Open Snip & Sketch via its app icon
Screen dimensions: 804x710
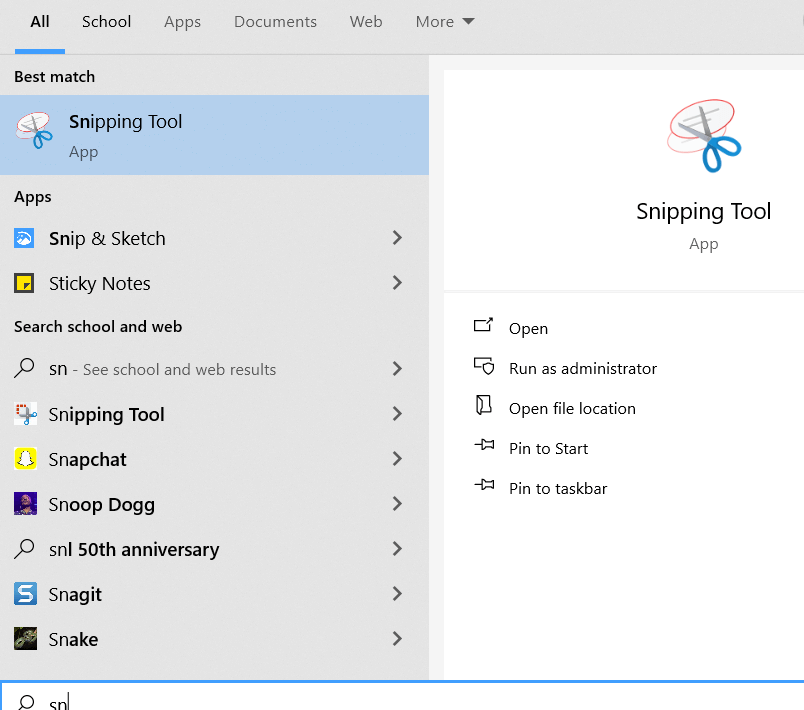click(27, 238)
